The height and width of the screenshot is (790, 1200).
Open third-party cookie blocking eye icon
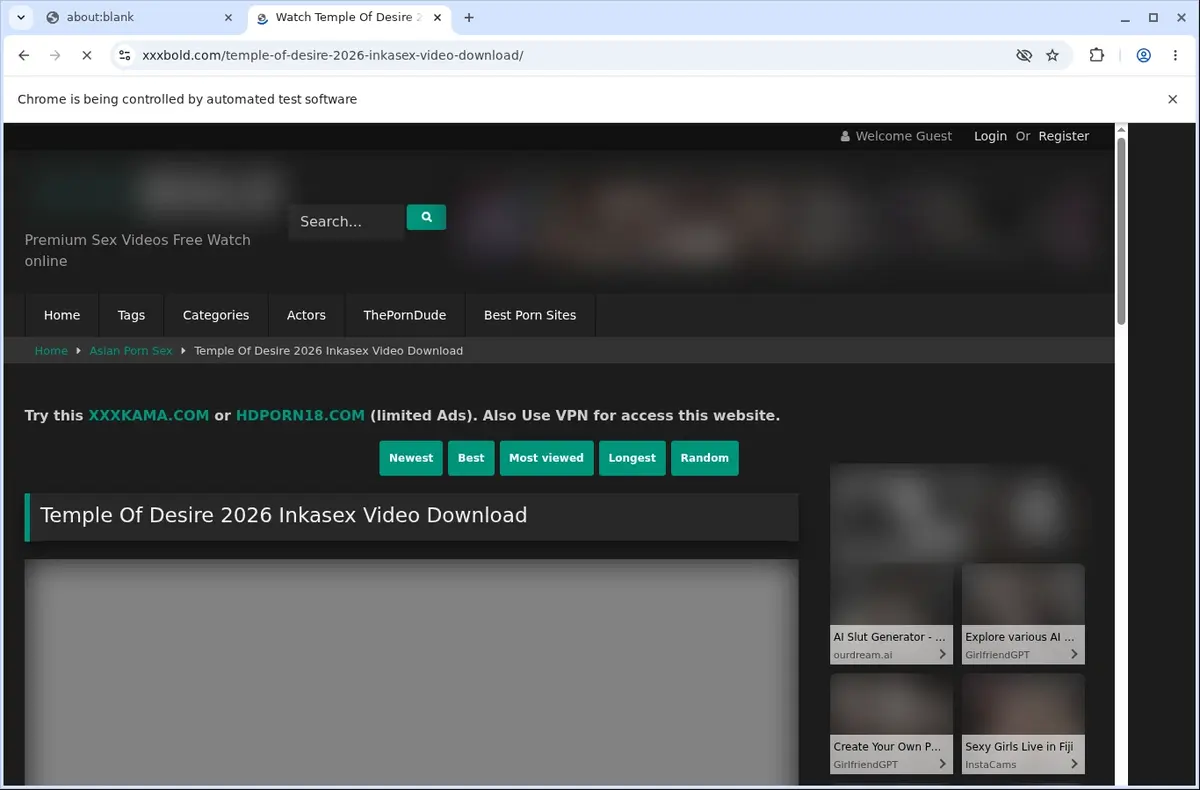[1024, 56]
